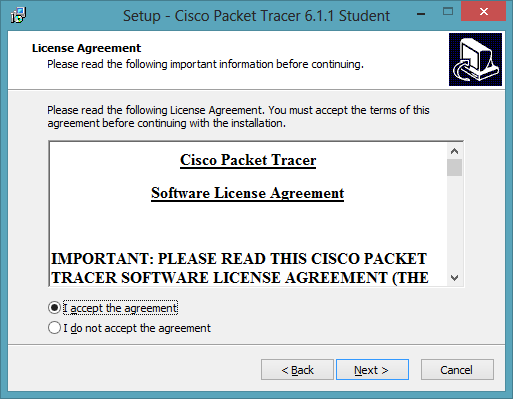Click the license text scroll down arrow
513x399 pixels.
point(454,278)
